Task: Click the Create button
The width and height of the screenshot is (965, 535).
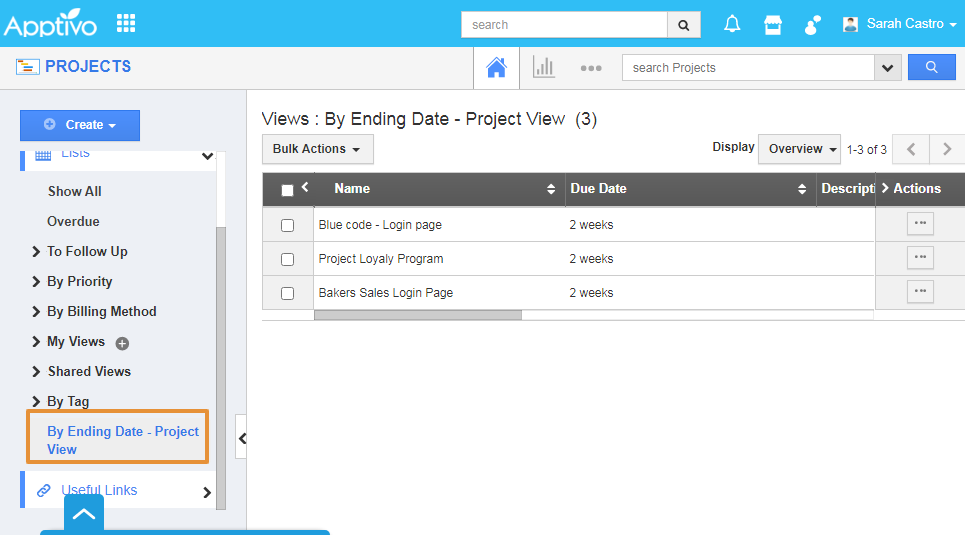Action: click(80, 125)
